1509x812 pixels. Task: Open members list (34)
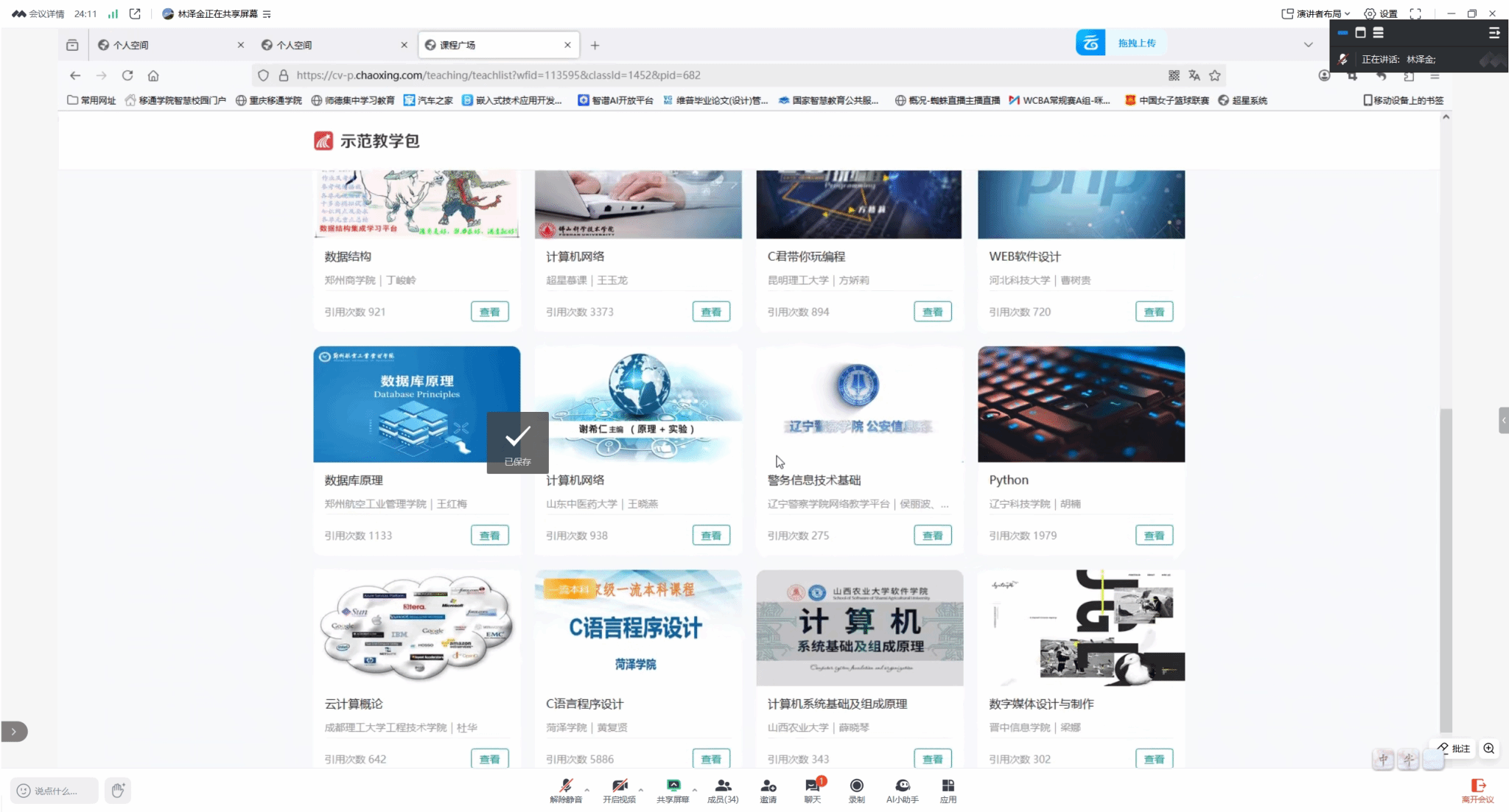tap(723, 786)
